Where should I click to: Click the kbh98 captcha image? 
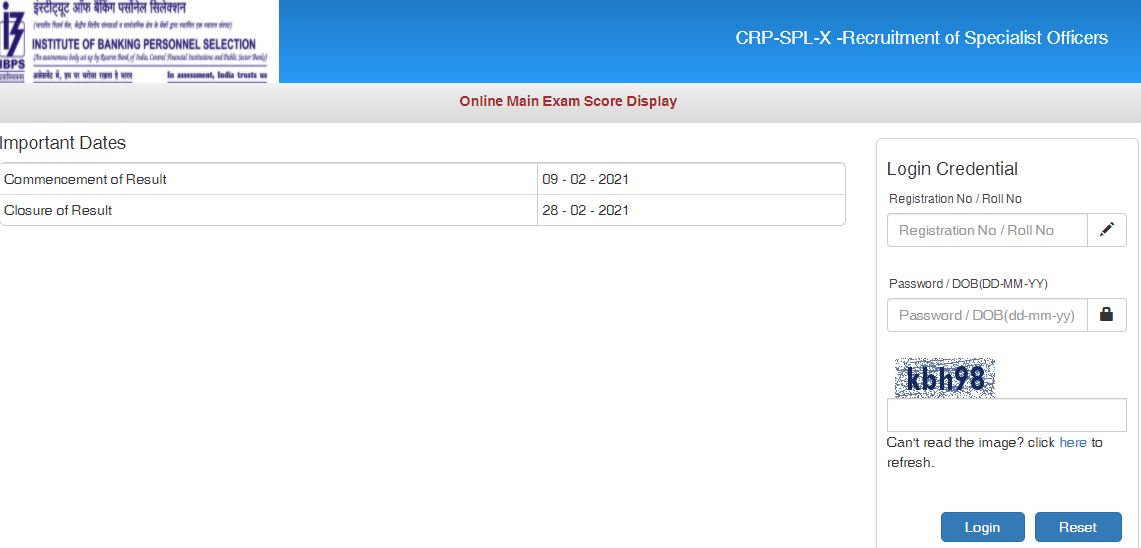pos(945,378)
